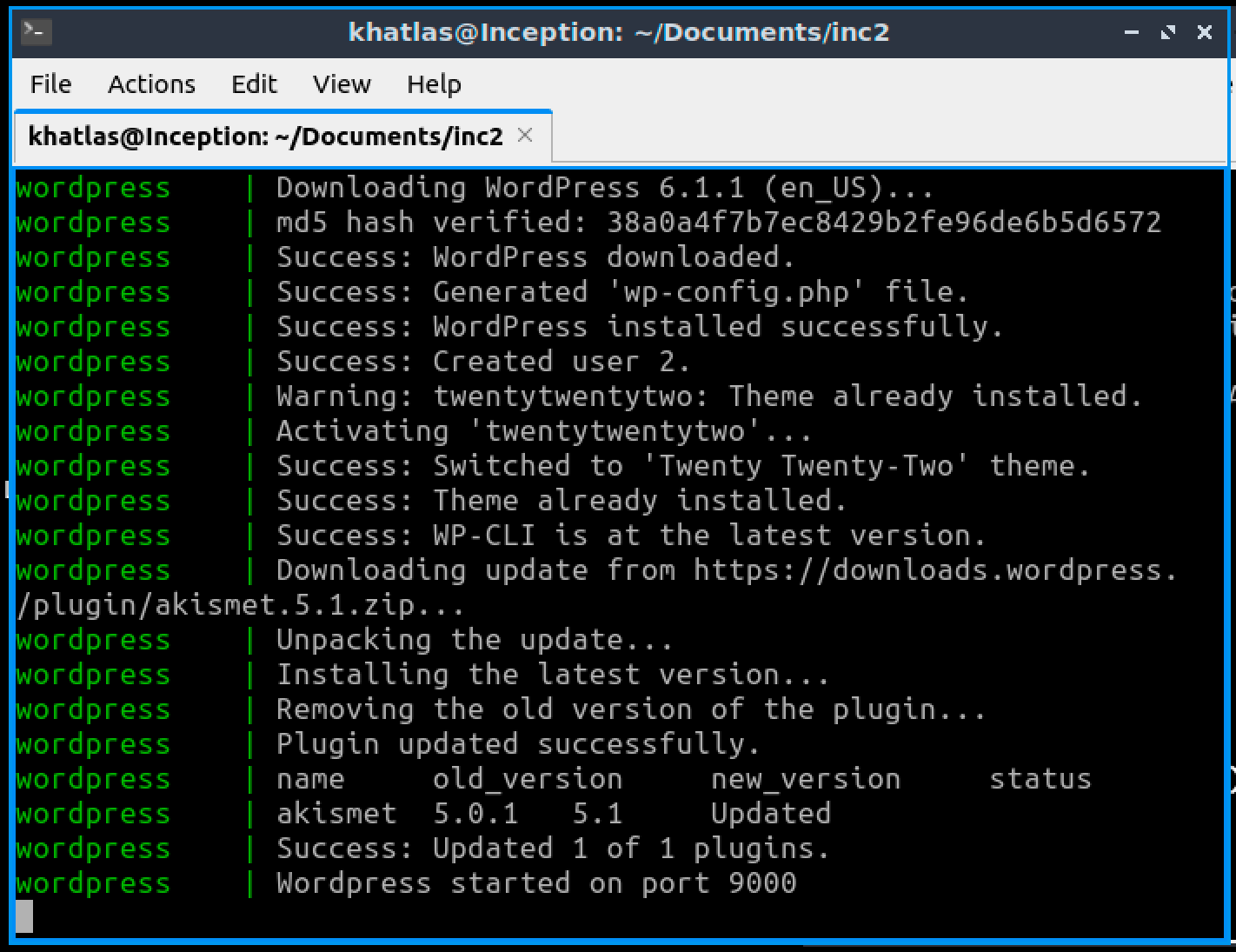The height and width of the screenshot is (952, 1236).
Task: Click the https://downloads.wordpress. URL text
Action: tap(936, 570)
